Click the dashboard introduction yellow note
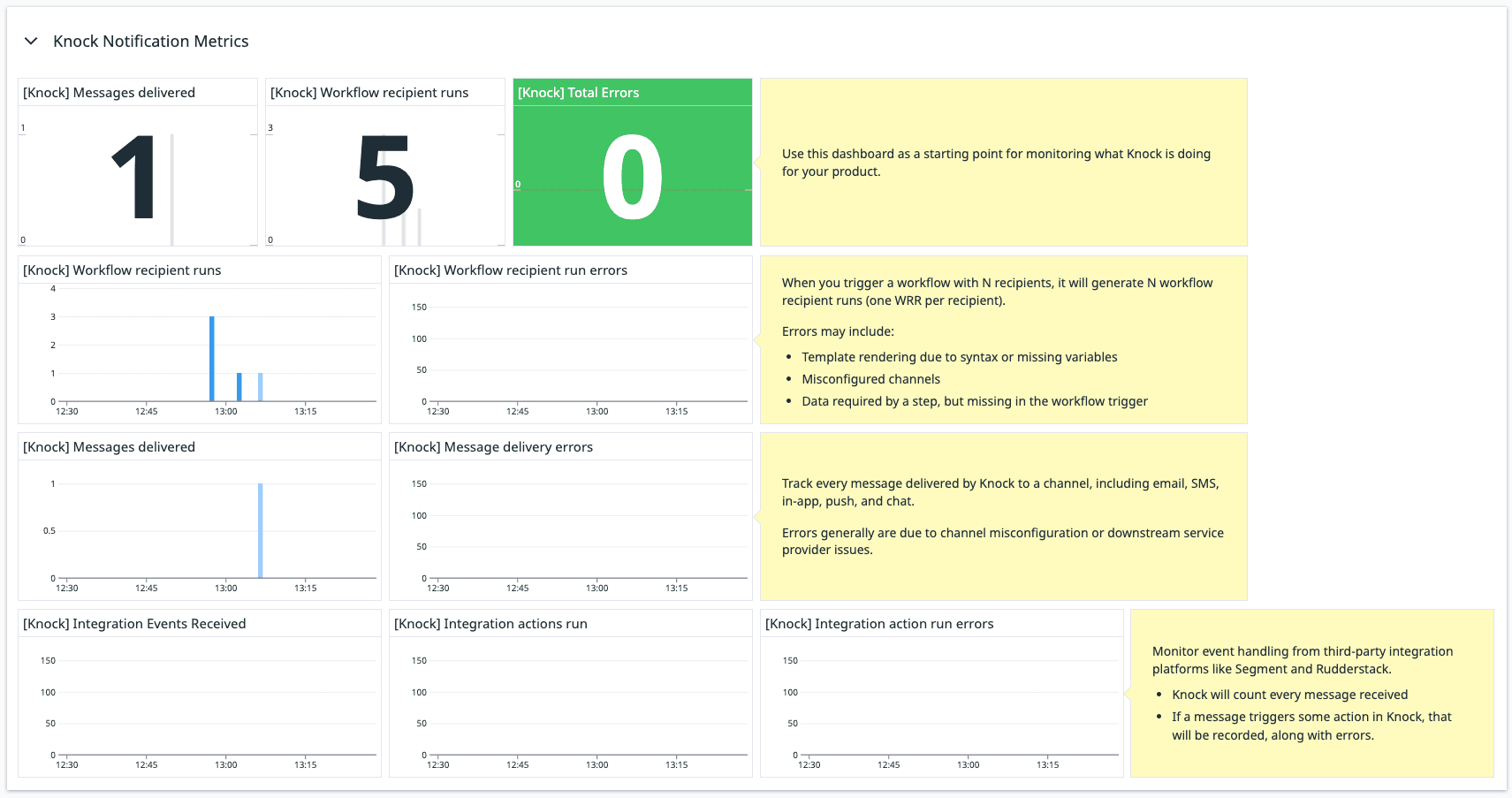This screenshot has height=798, width=1512. 1003,162
